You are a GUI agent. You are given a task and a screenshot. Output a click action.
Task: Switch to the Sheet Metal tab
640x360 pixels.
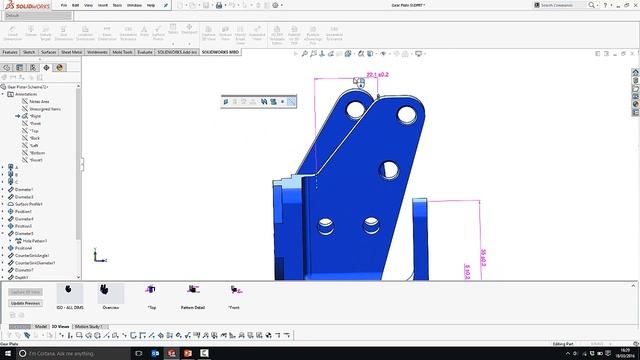pyautogui.click(x=72, y=52)
